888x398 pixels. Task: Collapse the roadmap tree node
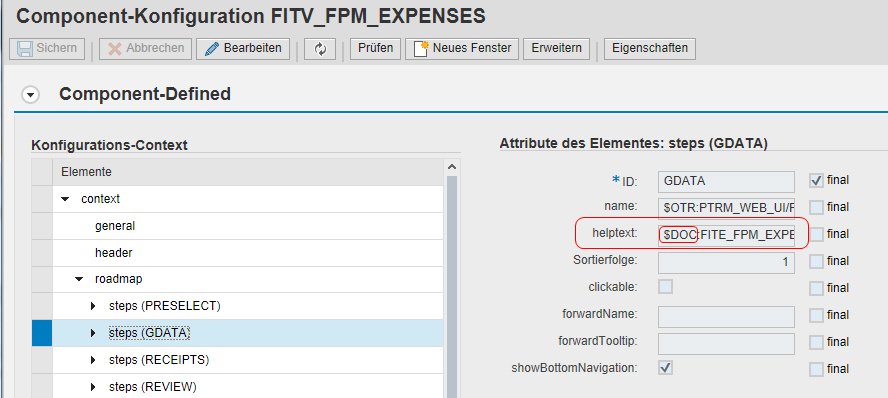point(79,279)
